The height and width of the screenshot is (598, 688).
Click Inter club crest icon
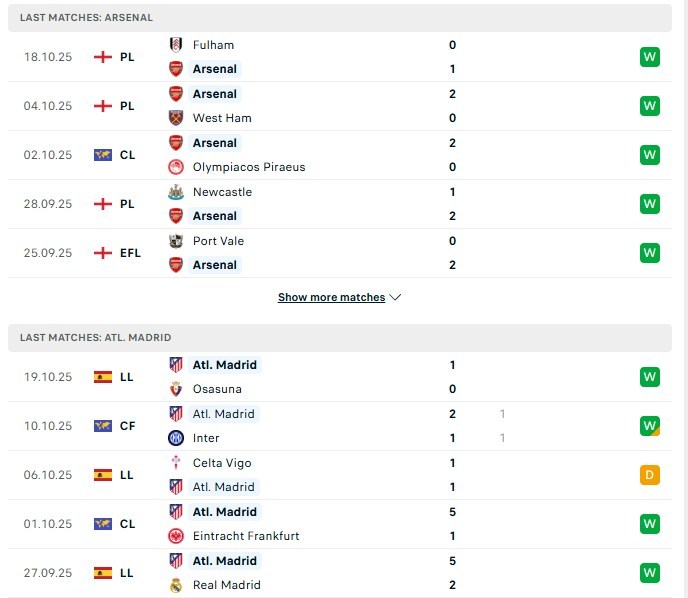176,438
